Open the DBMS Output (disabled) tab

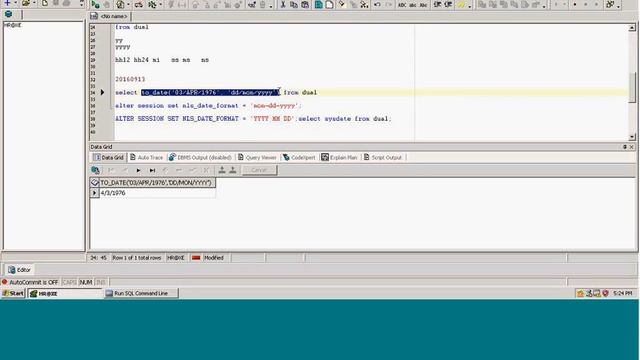200,158
